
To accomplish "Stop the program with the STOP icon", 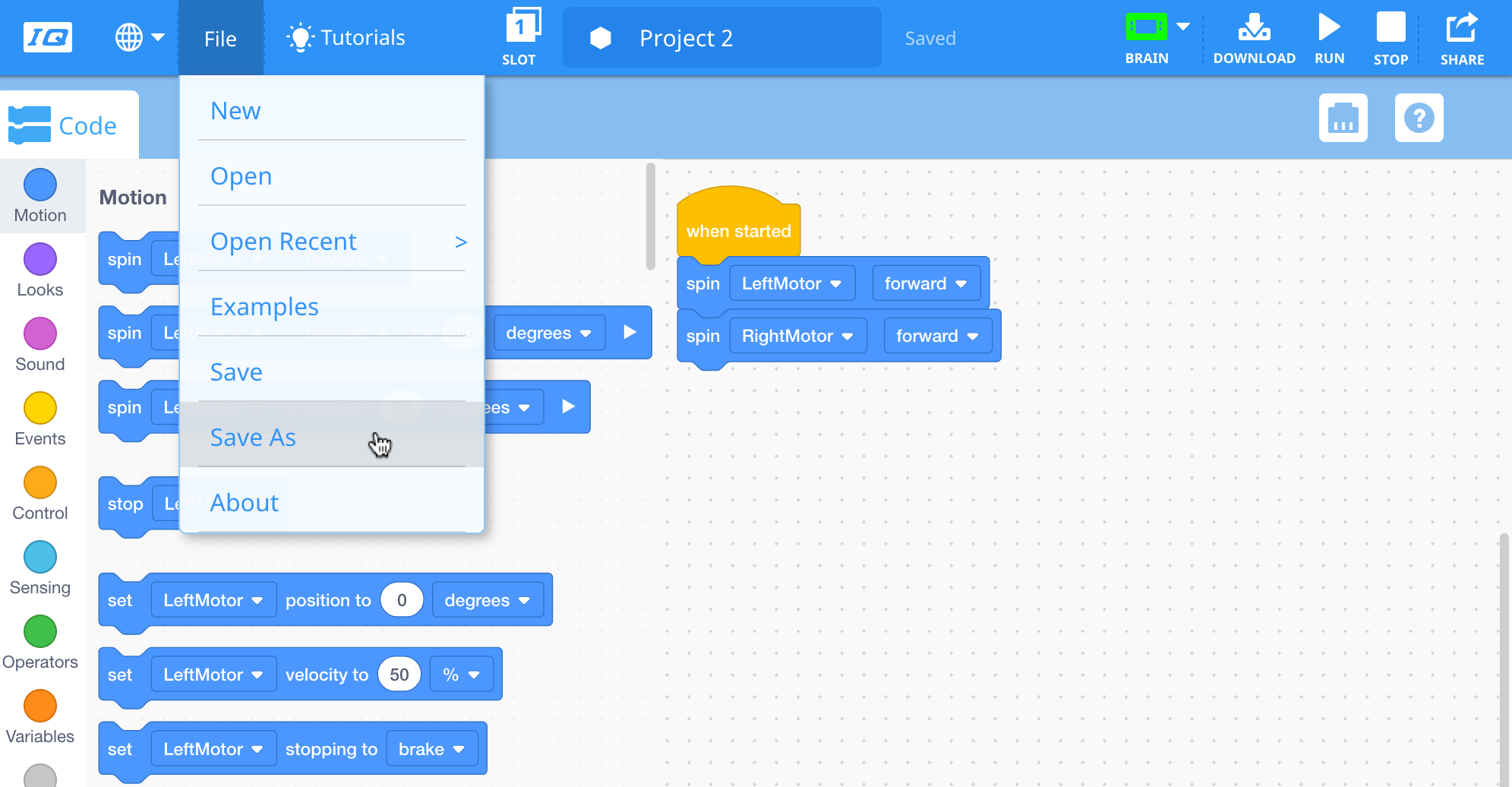I will [1390, 28].
